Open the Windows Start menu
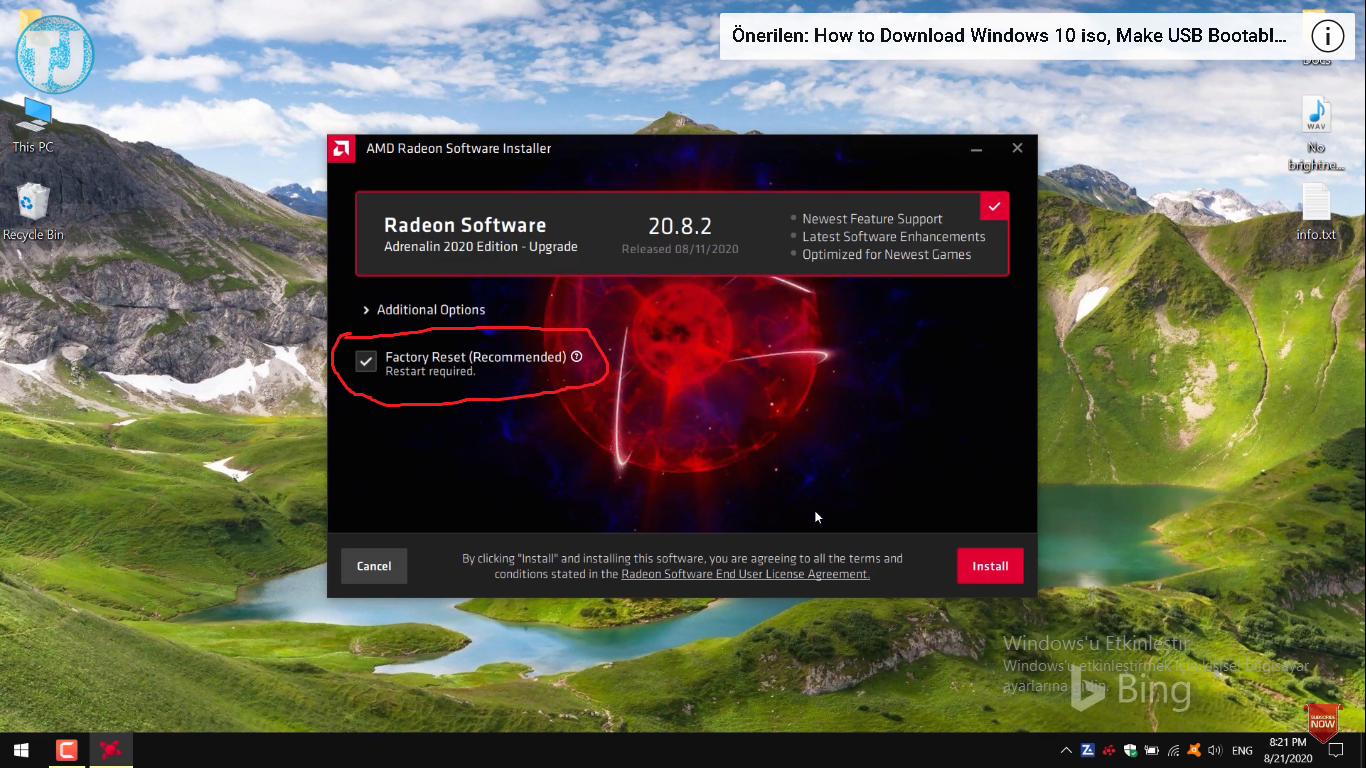The image size is (1366, 768). click(21, 750)
